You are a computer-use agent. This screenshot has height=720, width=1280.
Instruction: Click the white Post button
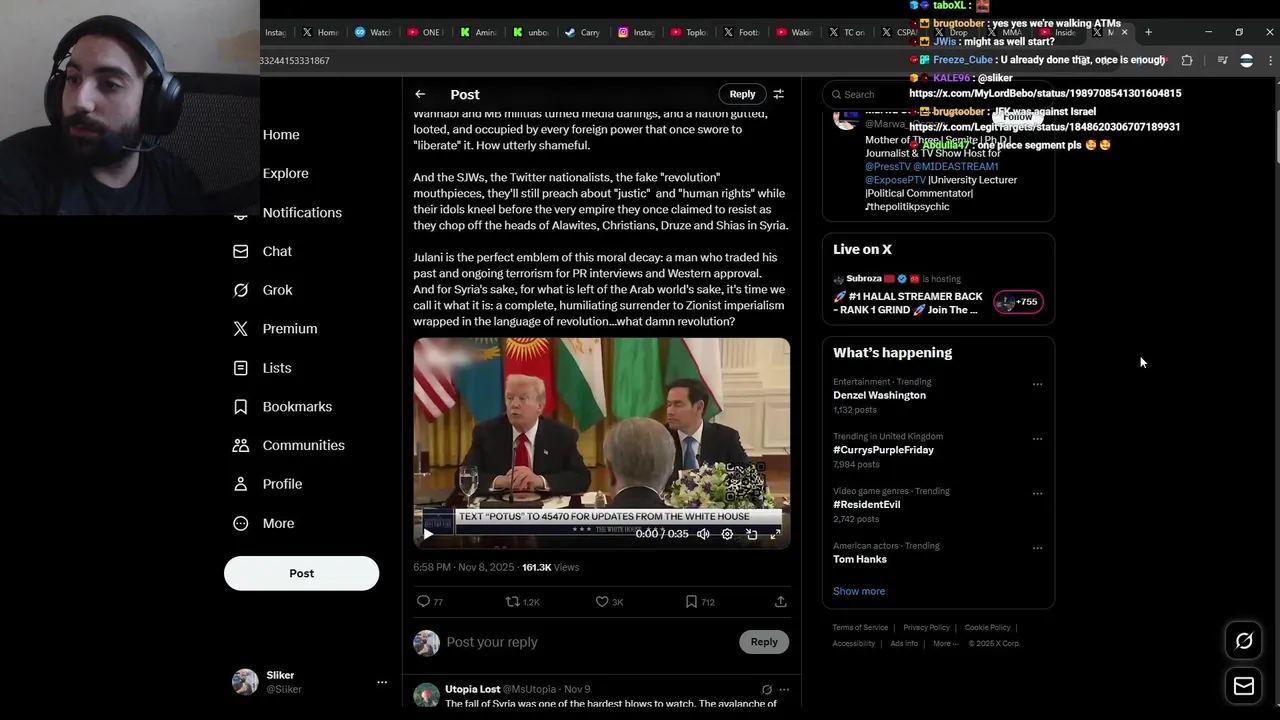click(x=301, y=573)
